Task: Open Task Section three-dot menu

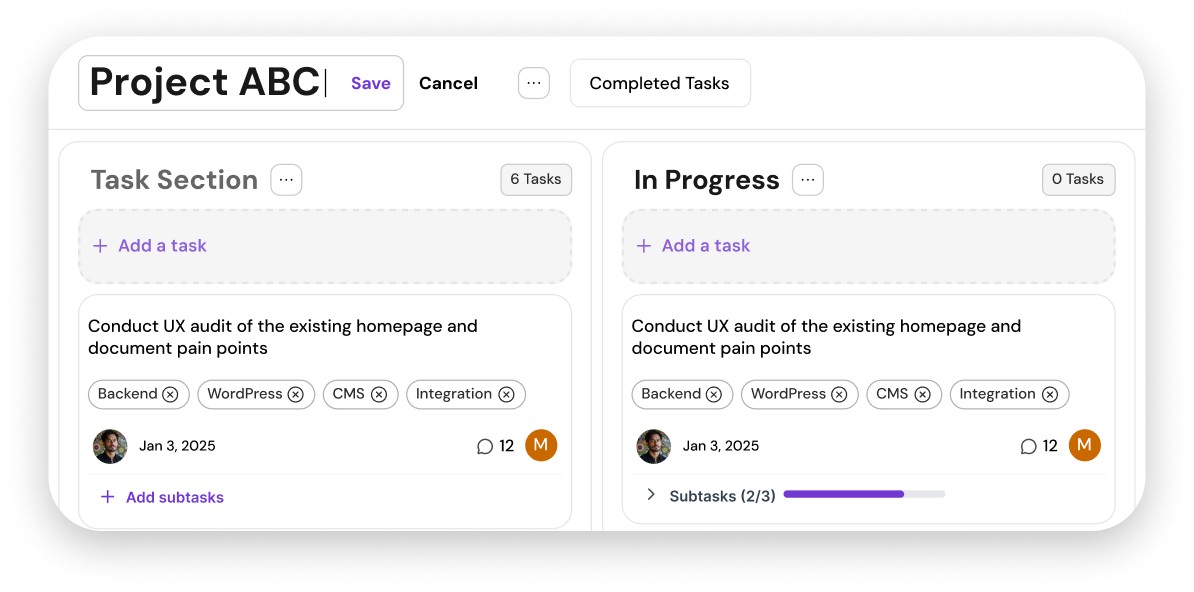Action: (x=286, y=180)
